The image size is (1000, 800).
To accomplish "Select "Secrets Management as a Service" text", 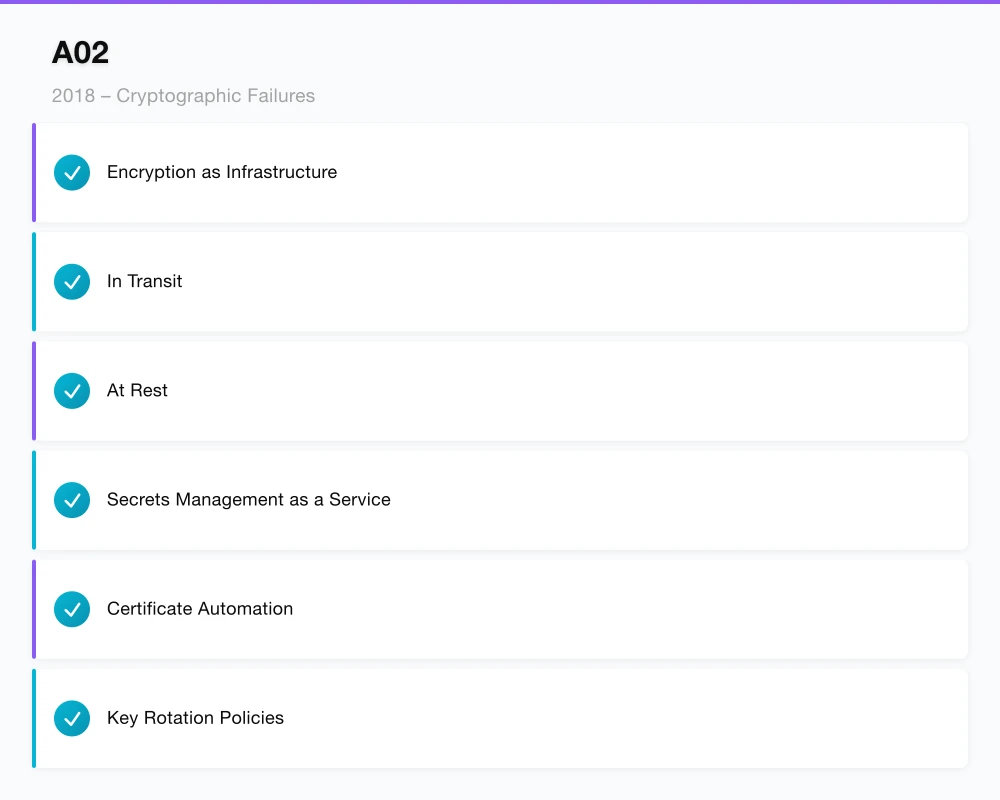I will 248,499.
